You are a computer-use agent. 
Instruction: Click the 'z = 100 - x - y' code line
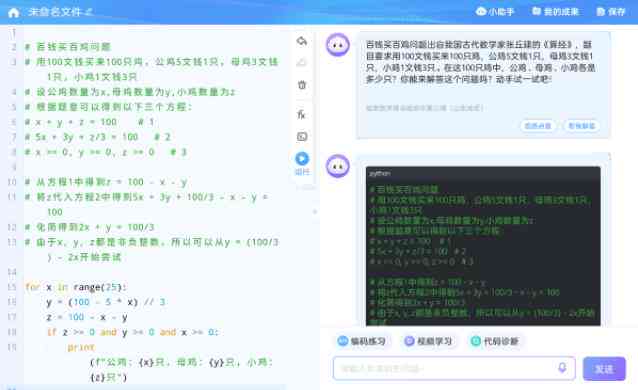tap(87, 317)
